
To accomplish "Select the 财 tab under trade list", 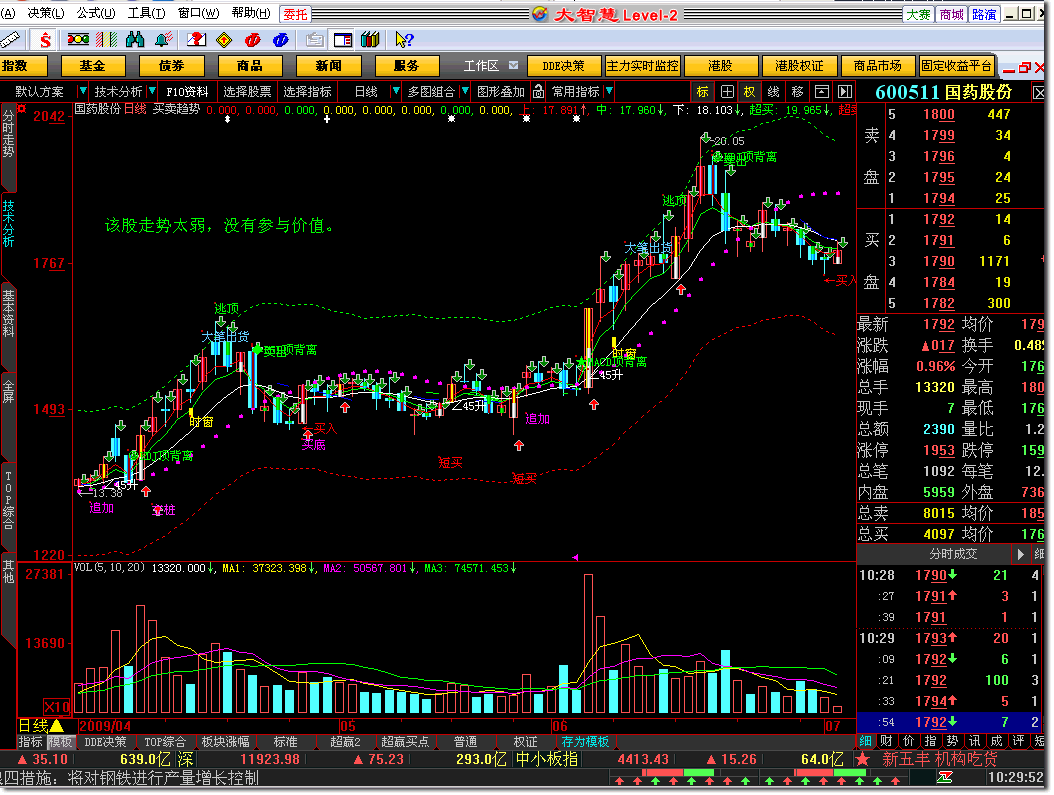I will click(x=886, y=741).
